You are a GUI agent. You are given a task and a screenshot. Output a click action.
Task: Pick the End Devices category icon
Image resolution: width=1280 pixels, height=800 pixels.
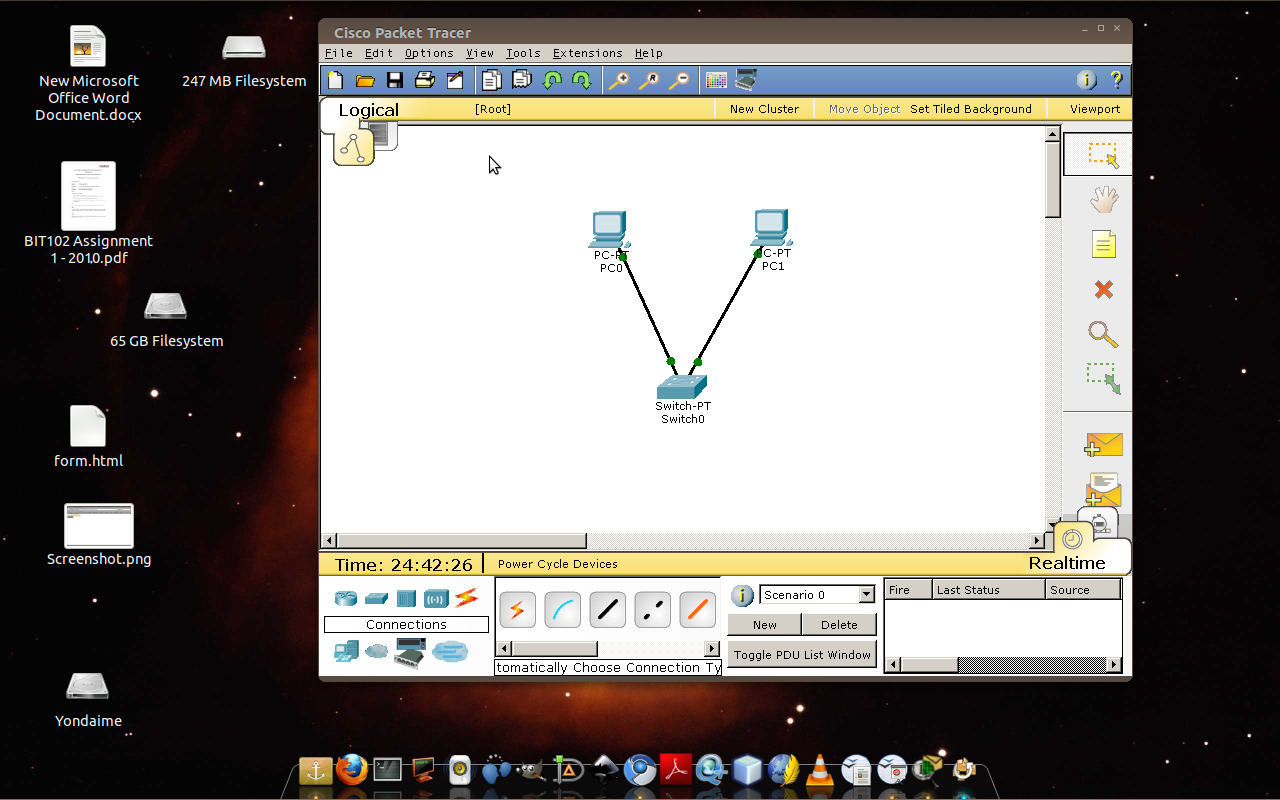click(x=346, y=652)
